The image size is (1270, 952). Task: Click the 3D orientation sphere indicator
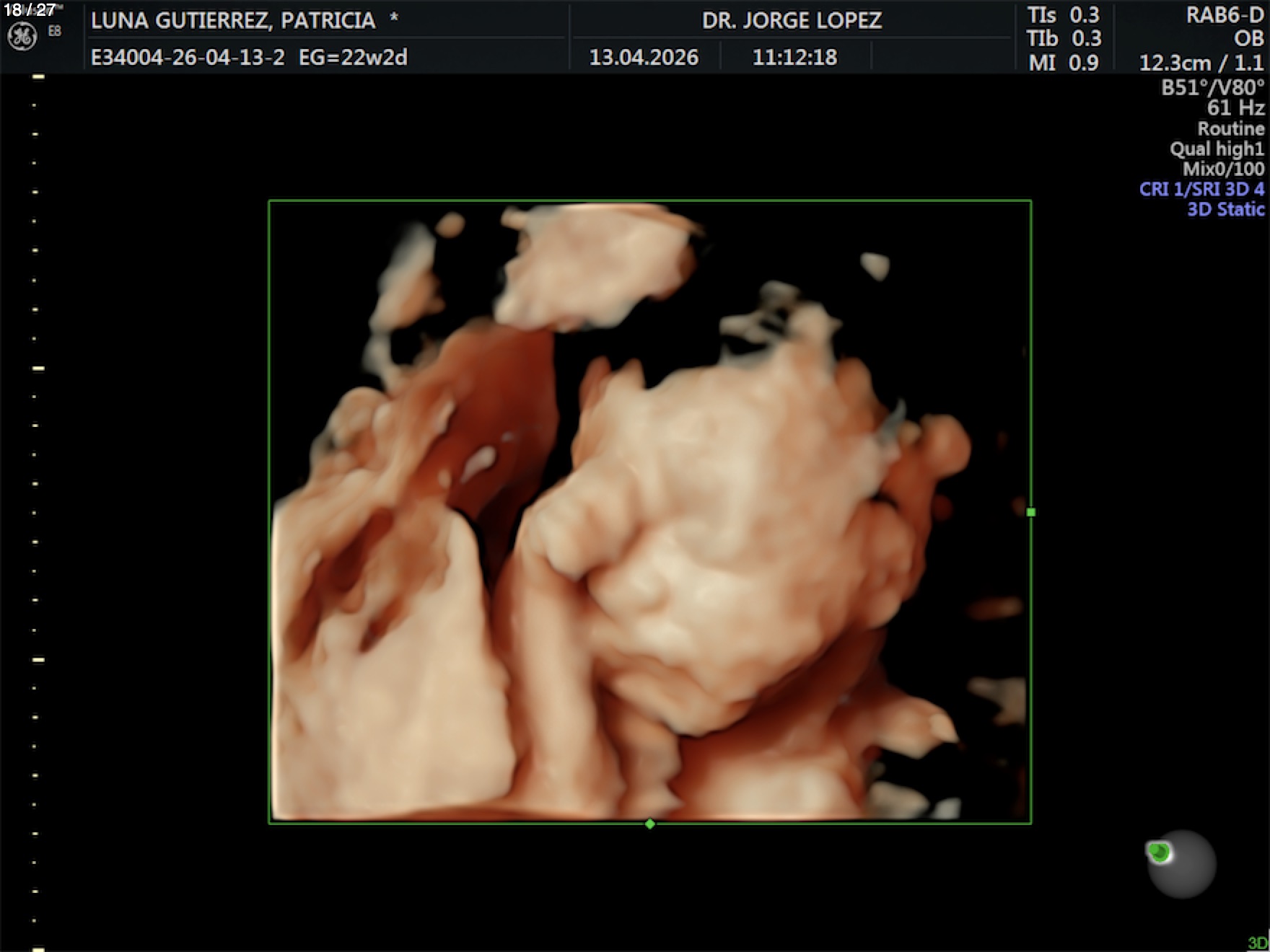point(1181,864)
